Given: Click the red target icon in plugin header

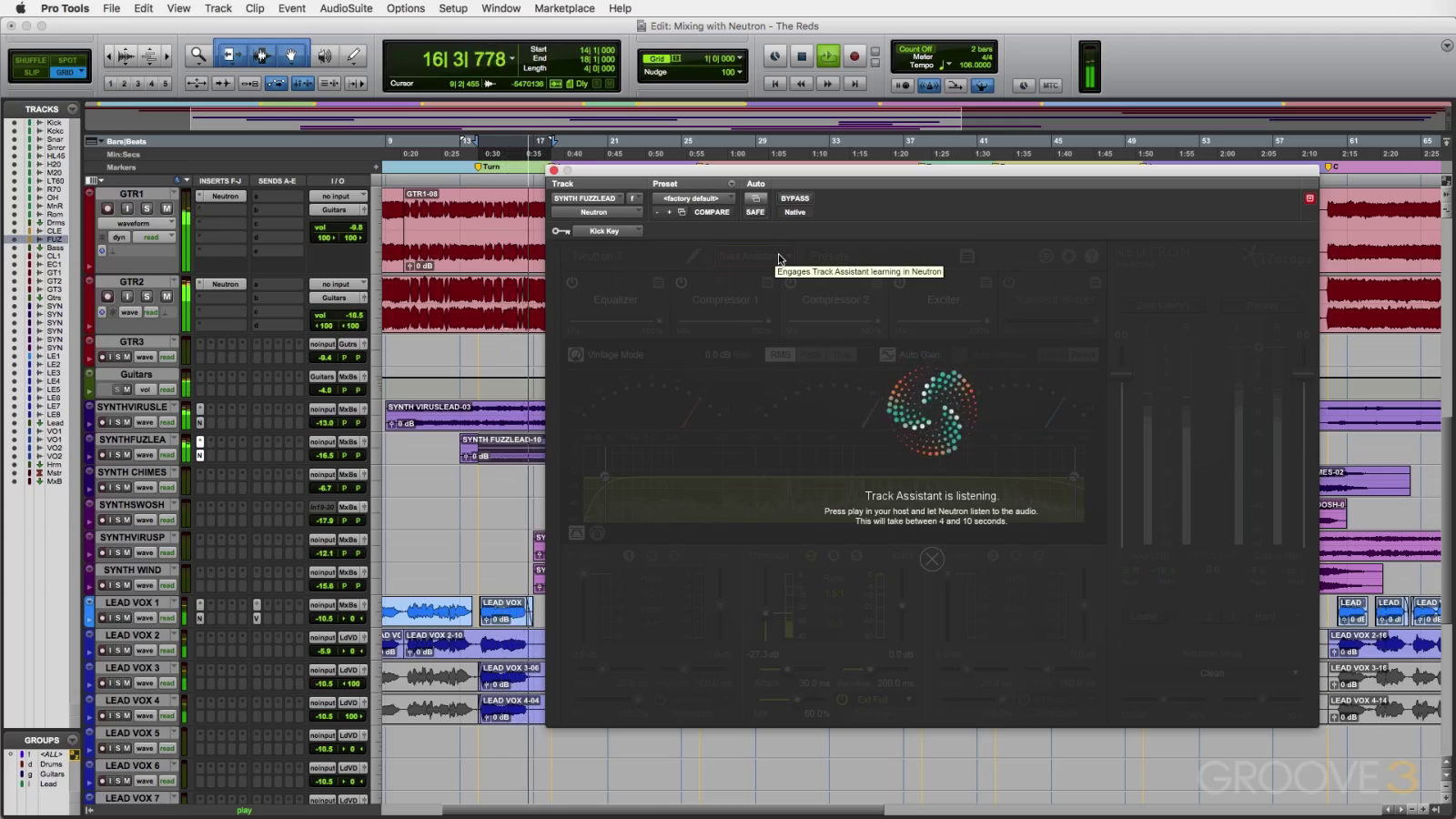Looking at the screenshot, I should [1309, 198].
